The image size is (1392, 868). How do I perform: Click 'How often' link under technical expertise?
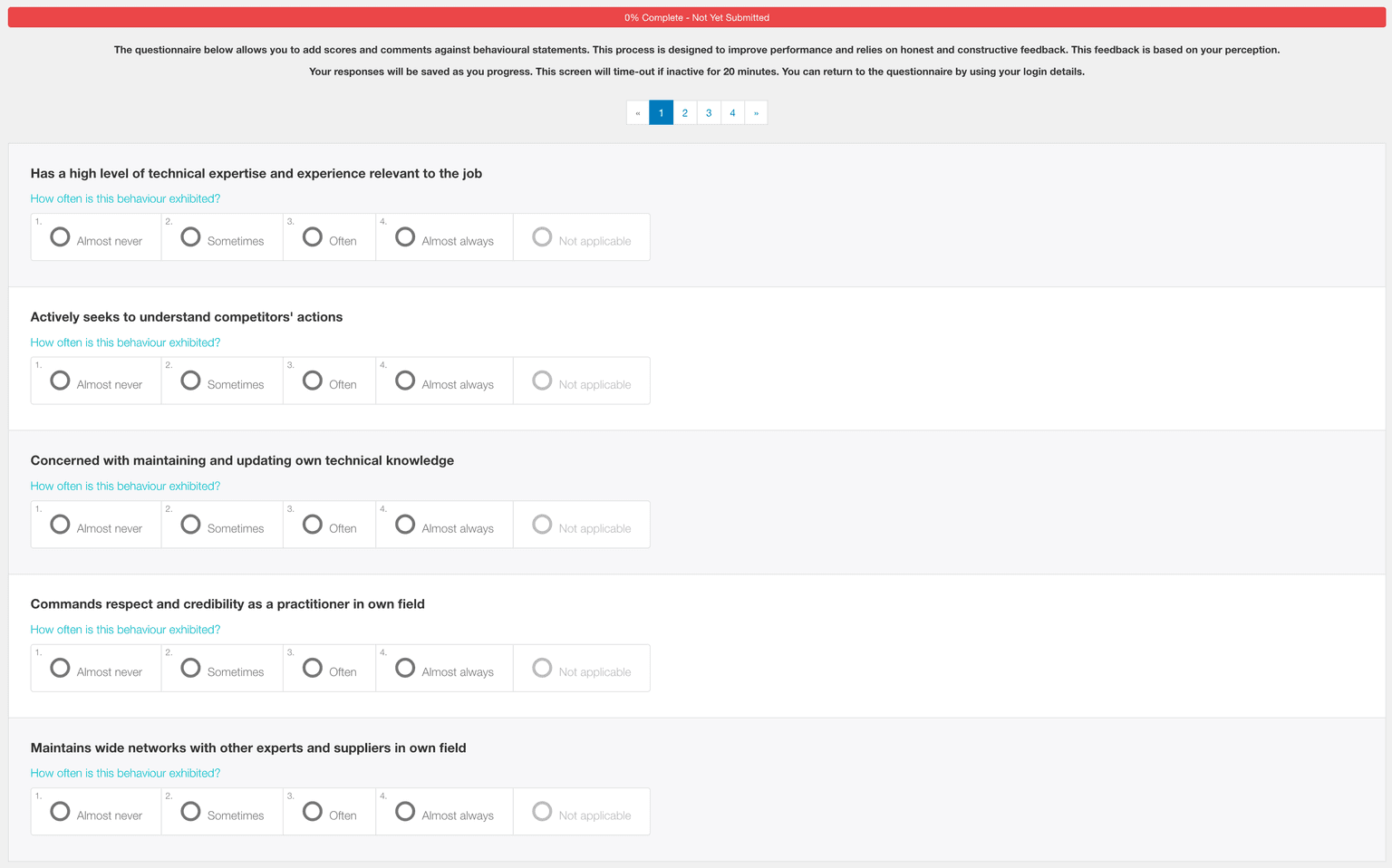pyautogui.click(x=125, y=198)
